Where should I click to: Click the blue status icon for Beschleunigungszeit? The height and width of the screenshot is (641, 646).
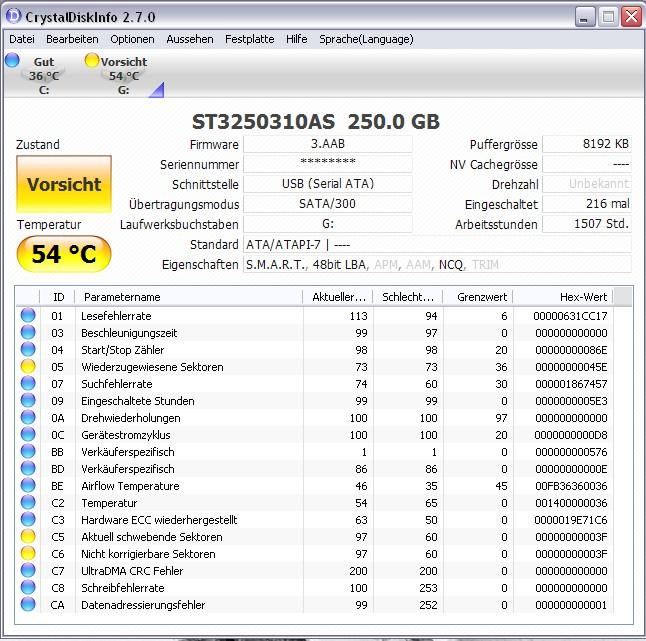(28, 332)
